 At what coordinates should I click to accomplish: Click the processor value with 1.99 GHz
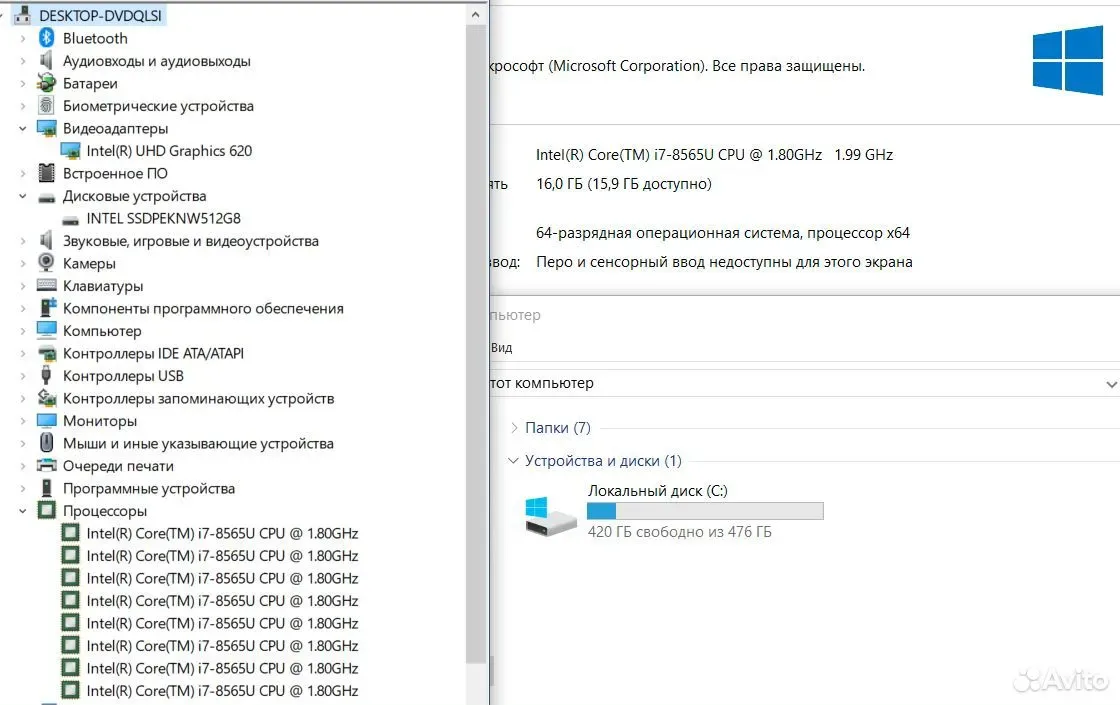[714, 154]
